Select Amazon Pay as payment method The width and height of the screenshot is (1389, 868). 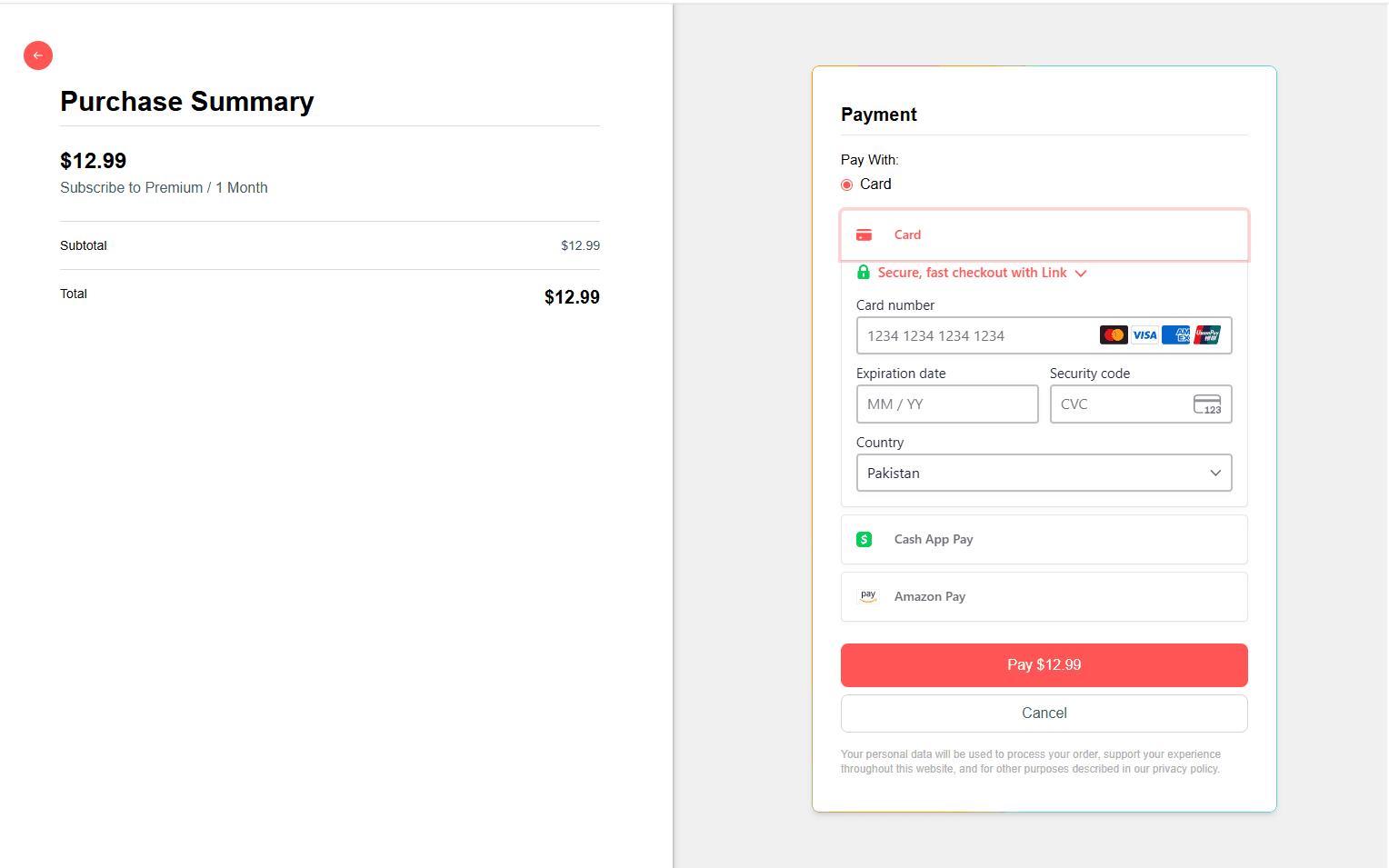click(x=1044, y=596)
